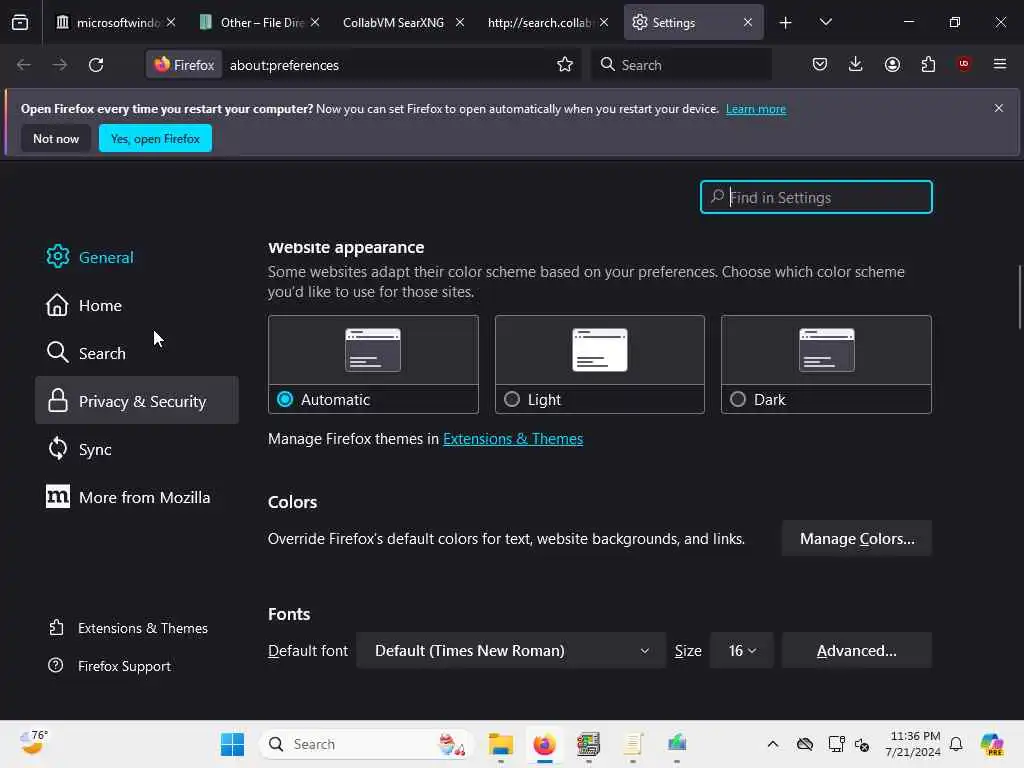
Task: Open the Extensions puzzle icon
Action: point(928,64)
